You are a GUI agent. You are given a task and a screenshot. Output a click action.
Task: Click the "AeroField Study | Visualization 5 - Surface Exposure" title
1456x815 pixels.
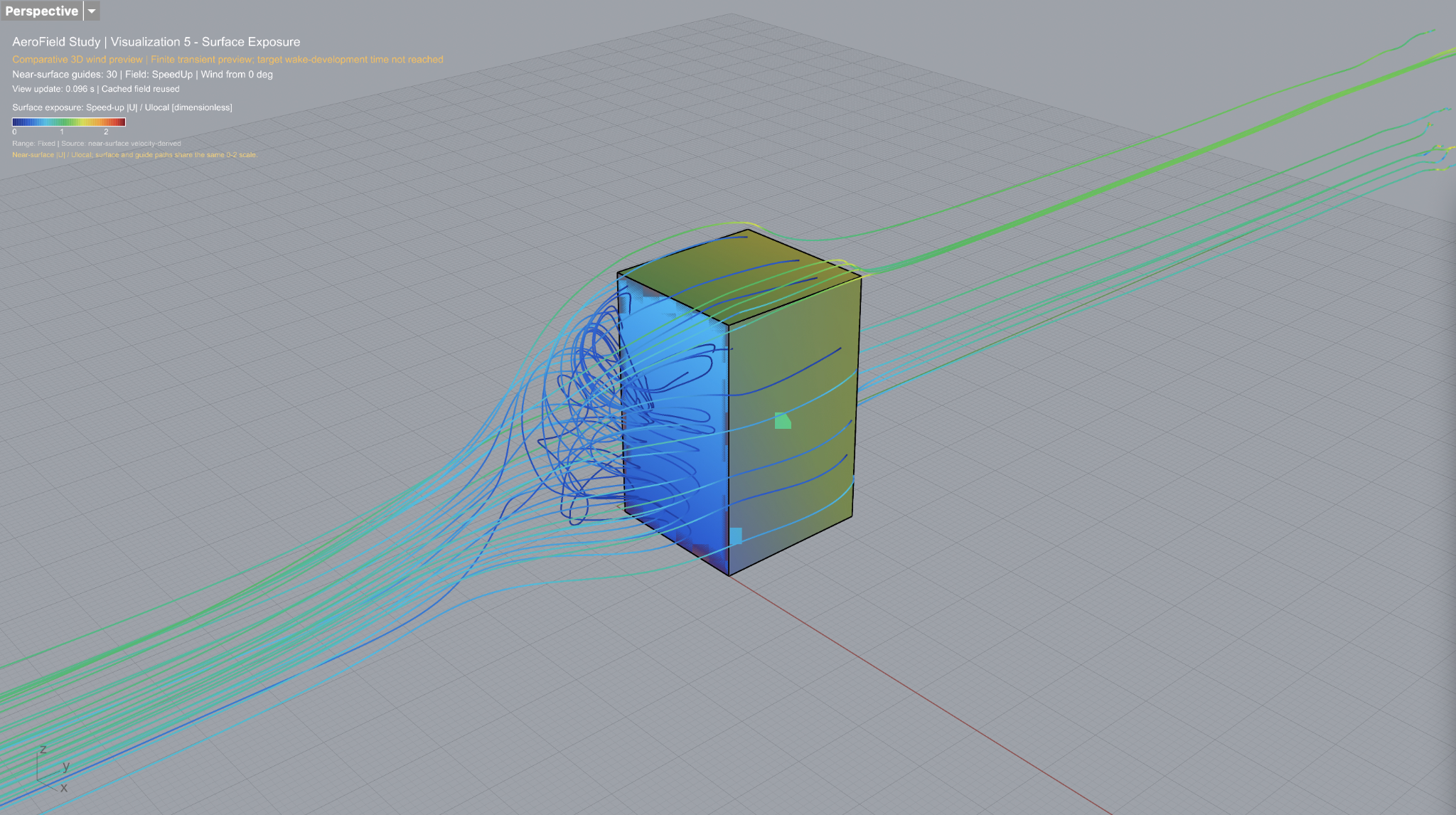coord(156,42)
